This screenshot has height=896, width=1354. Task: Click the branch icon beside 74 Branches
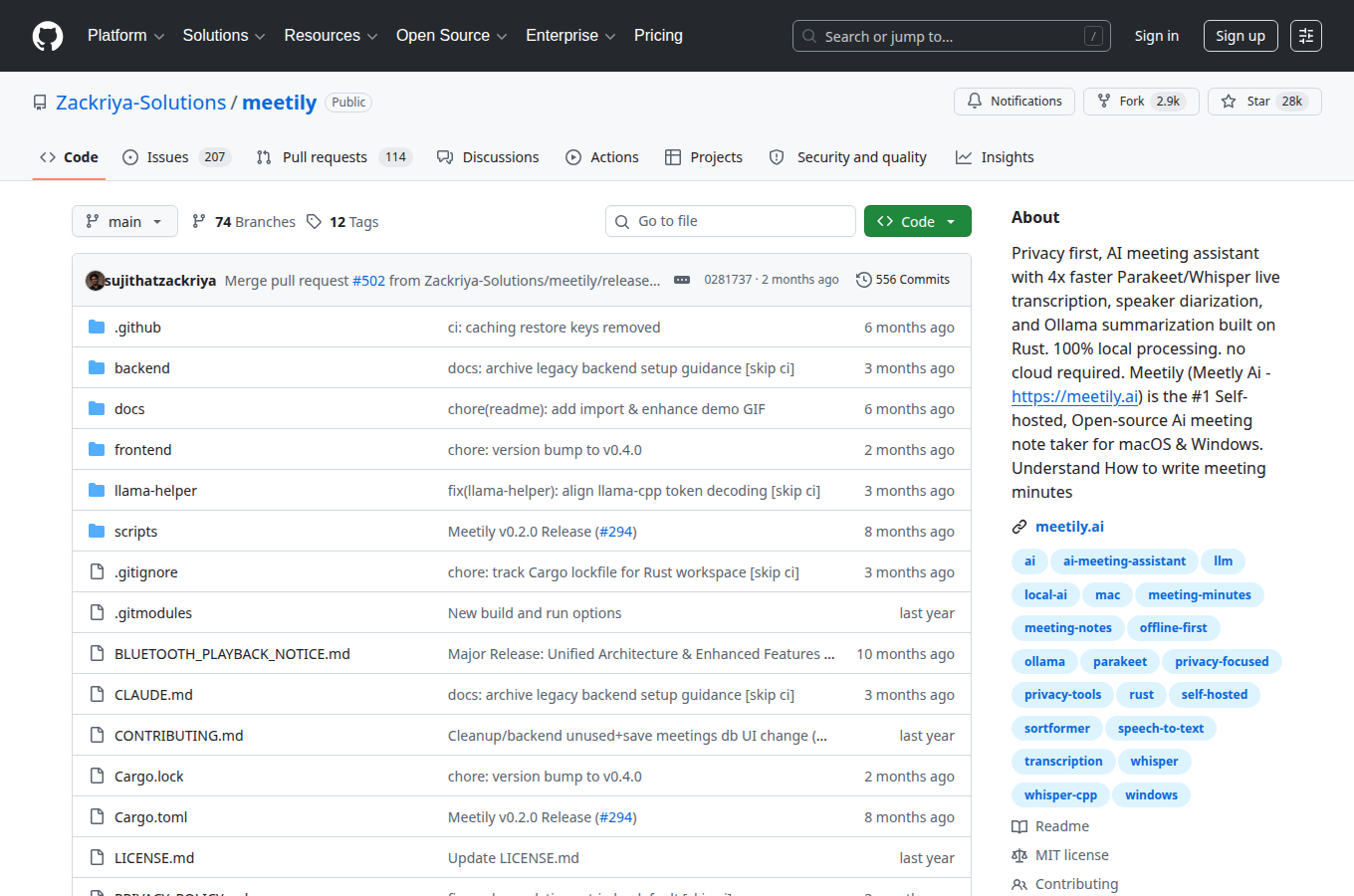tap(199, 222)
